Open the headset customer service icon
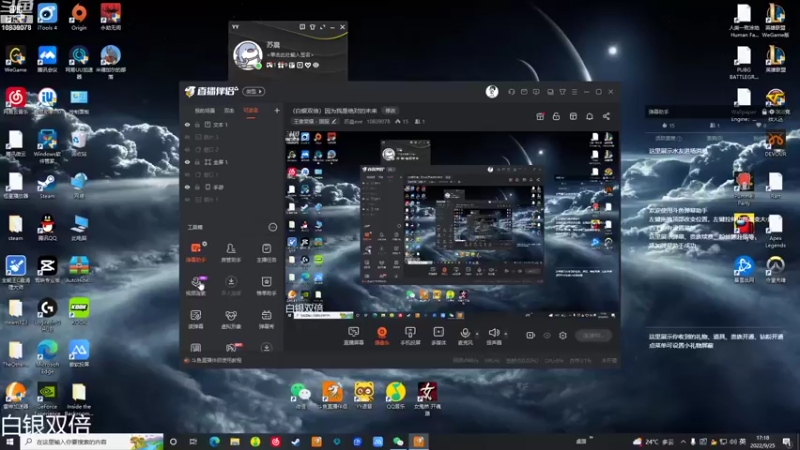800x450 pixels. [x=511, y=92]
